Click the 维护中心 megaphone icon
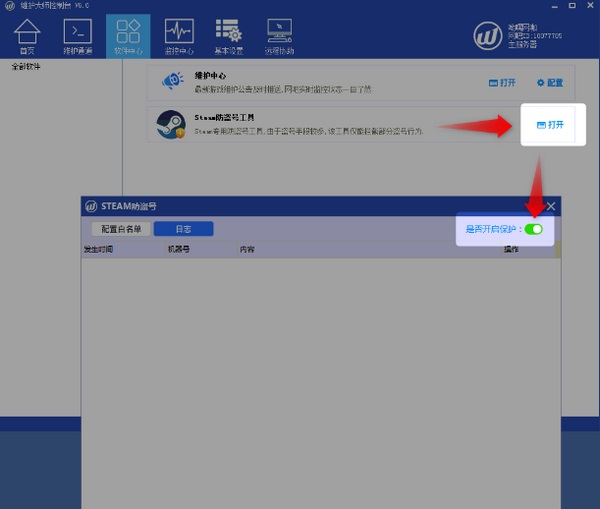Viewport: 600px width, 509px height. coord(169,81)
